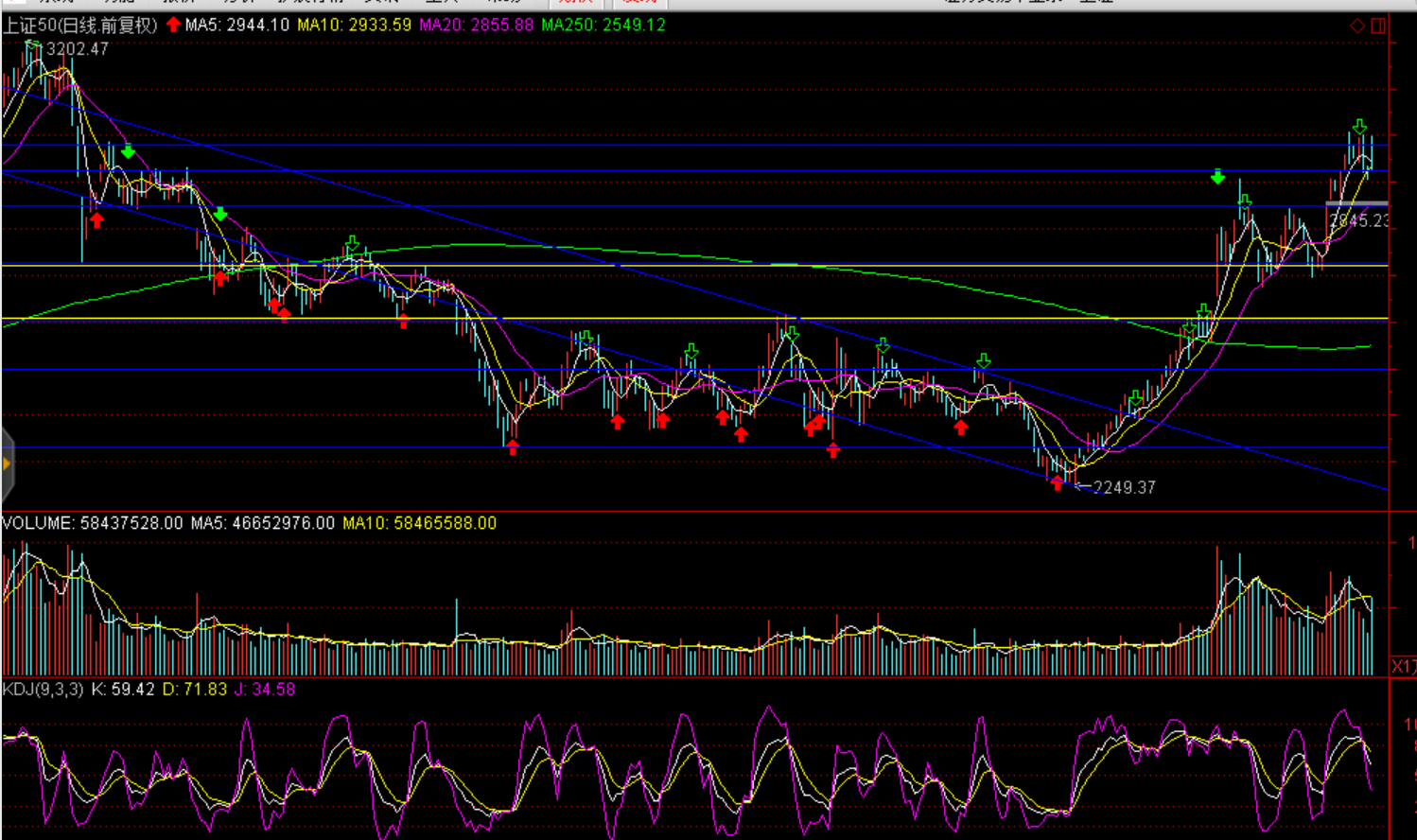The height and width of the screenshot is (840, 1417).
Task: Select the MA5: 2944.10 indicator label
Action: click(236, 26)
